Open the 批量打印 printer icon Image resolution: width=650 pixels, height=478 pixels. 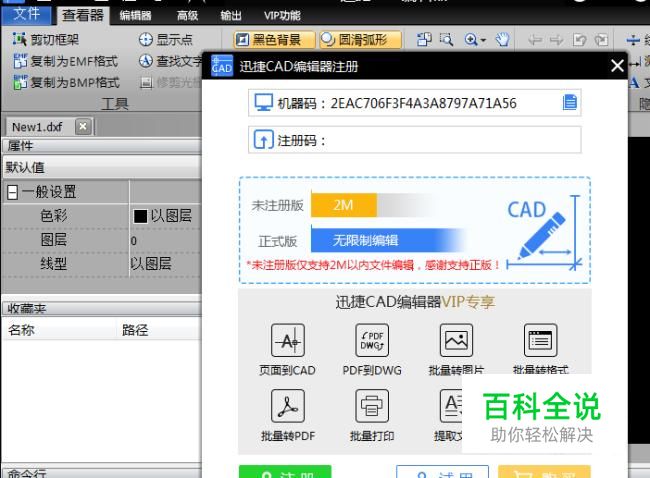coord(372,406)
